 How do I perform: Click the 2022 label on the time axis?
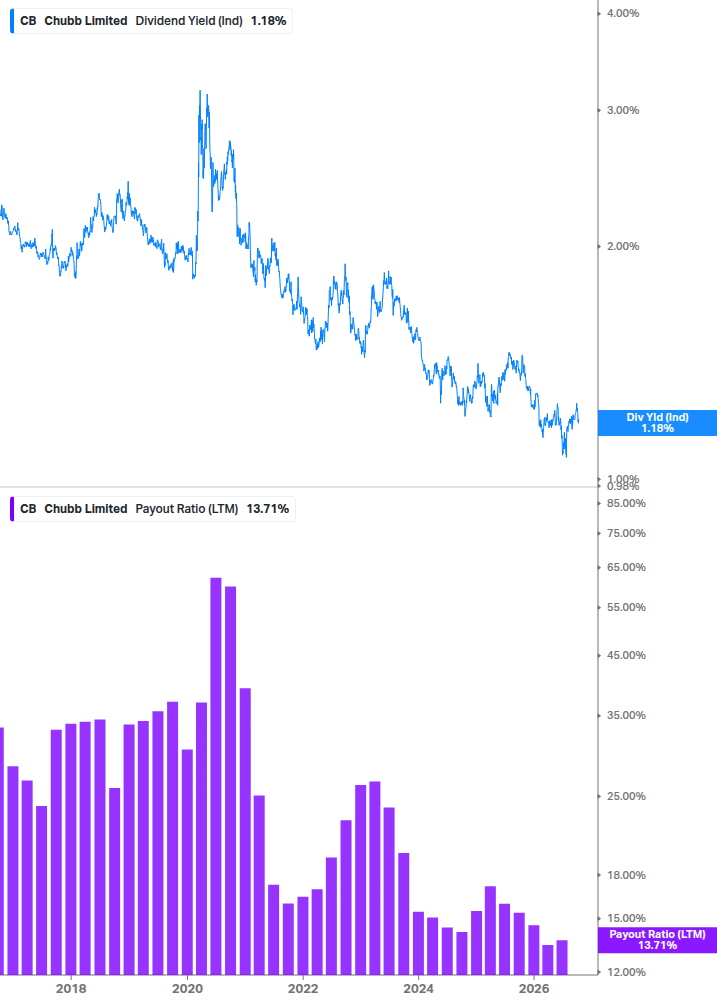303,989
